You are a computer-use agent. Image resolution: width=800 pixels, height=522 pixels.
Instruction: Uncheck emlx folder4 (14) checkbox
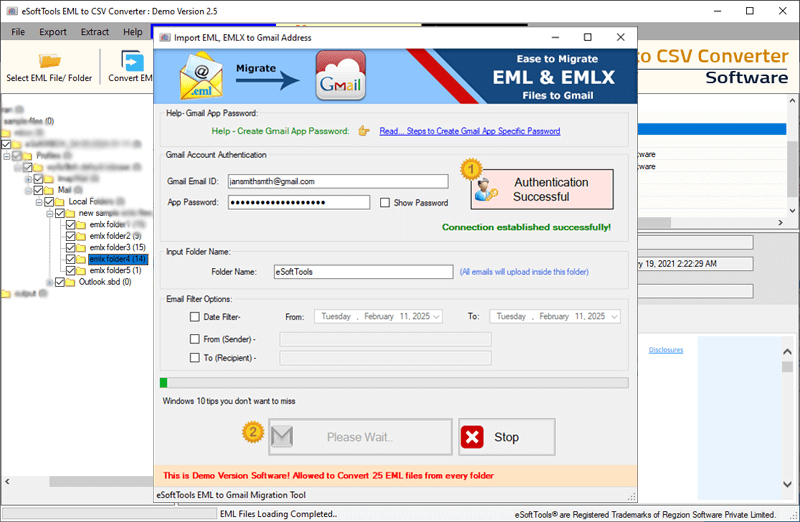click(70, 259)
